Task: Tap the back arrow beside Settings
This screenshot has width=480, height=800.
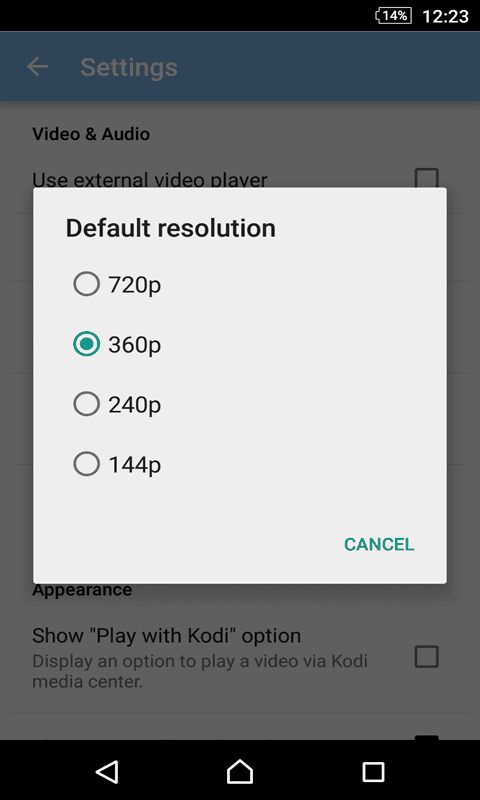Action: coord(37,67)
